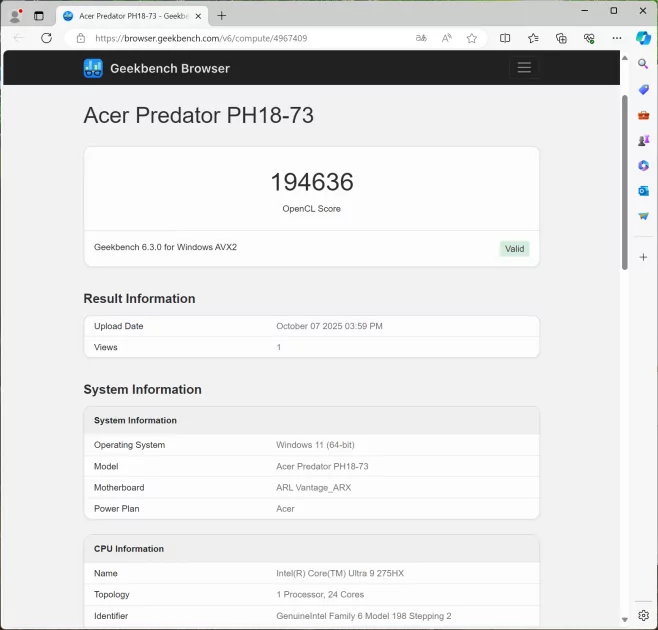Toggle the vertical tab actions menu
Screen dimensions: 658x630
tap(39, 15)
